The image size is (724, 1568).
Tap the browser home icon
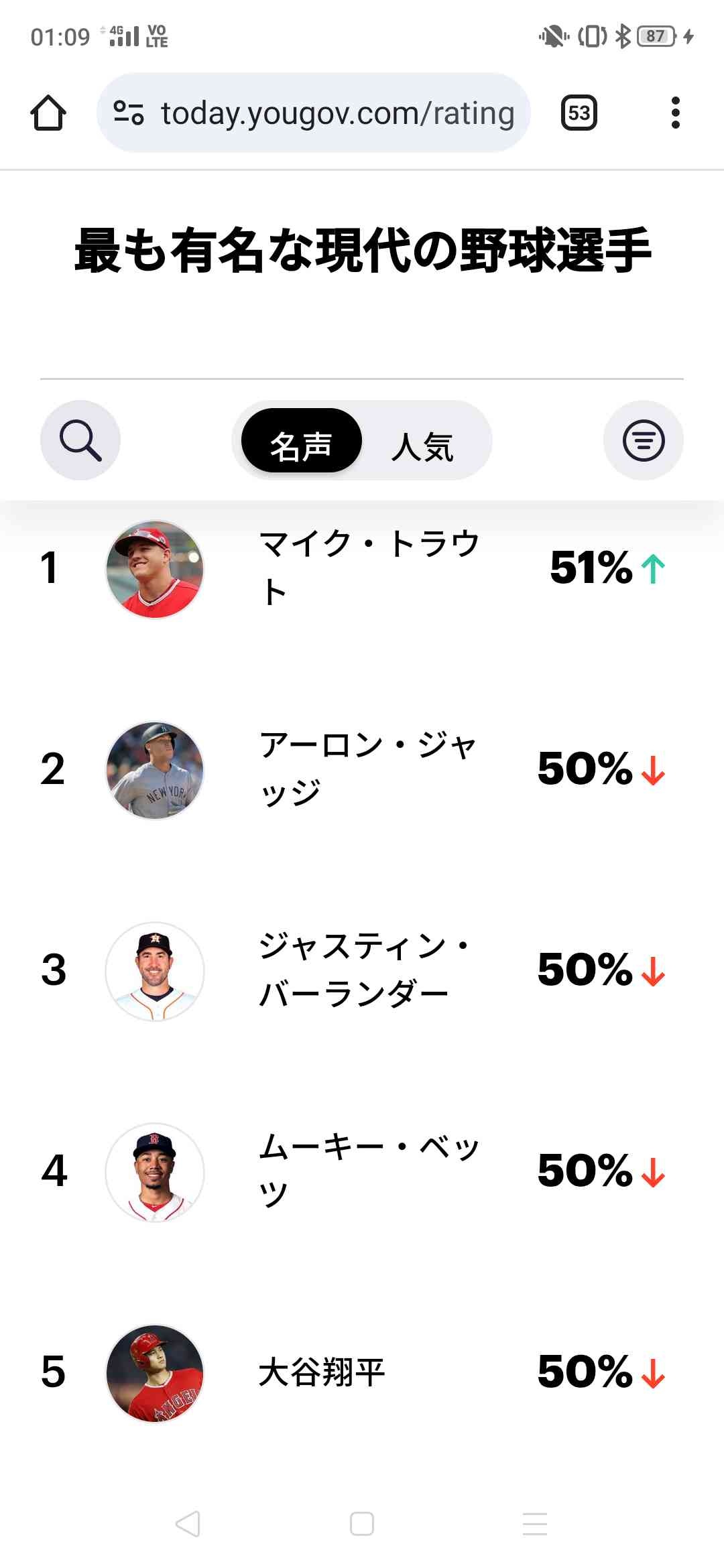(48, 113)
